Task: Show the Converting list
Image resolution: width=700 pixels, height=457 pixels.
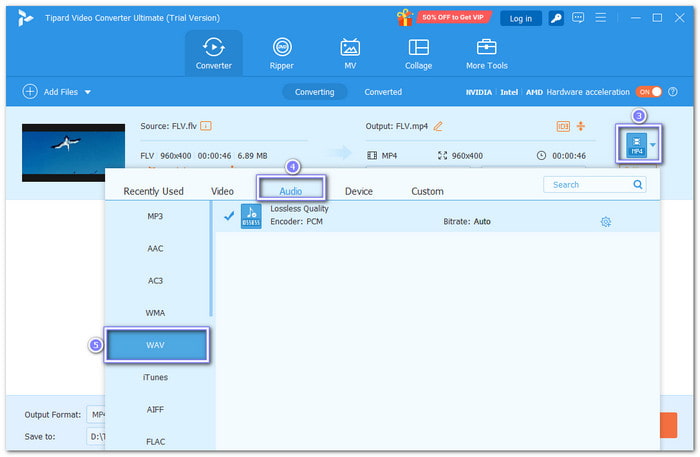Action: [x=314, y=92]
